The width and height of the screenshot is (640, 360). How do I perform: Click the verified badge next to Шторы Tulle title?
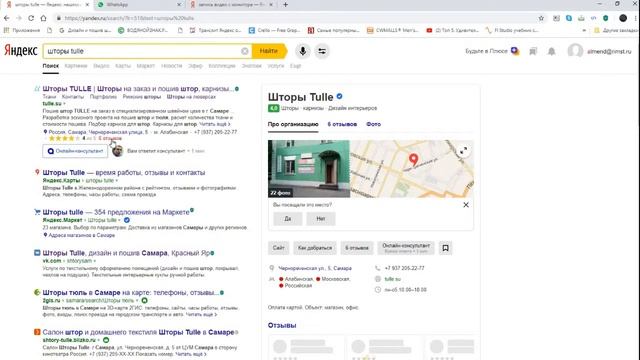tap(339, 97)
